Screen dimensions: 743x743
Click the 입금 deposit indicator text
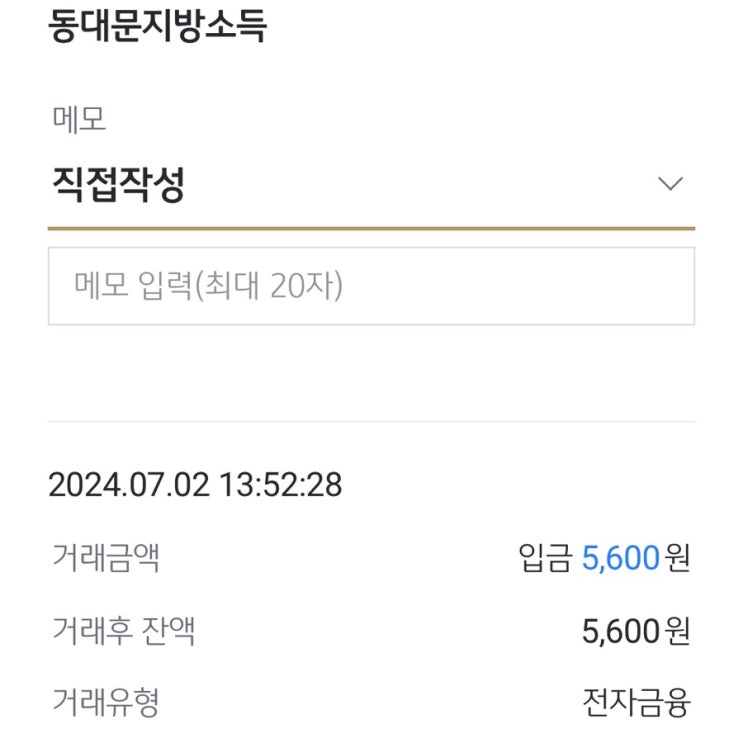coord(545,557)
